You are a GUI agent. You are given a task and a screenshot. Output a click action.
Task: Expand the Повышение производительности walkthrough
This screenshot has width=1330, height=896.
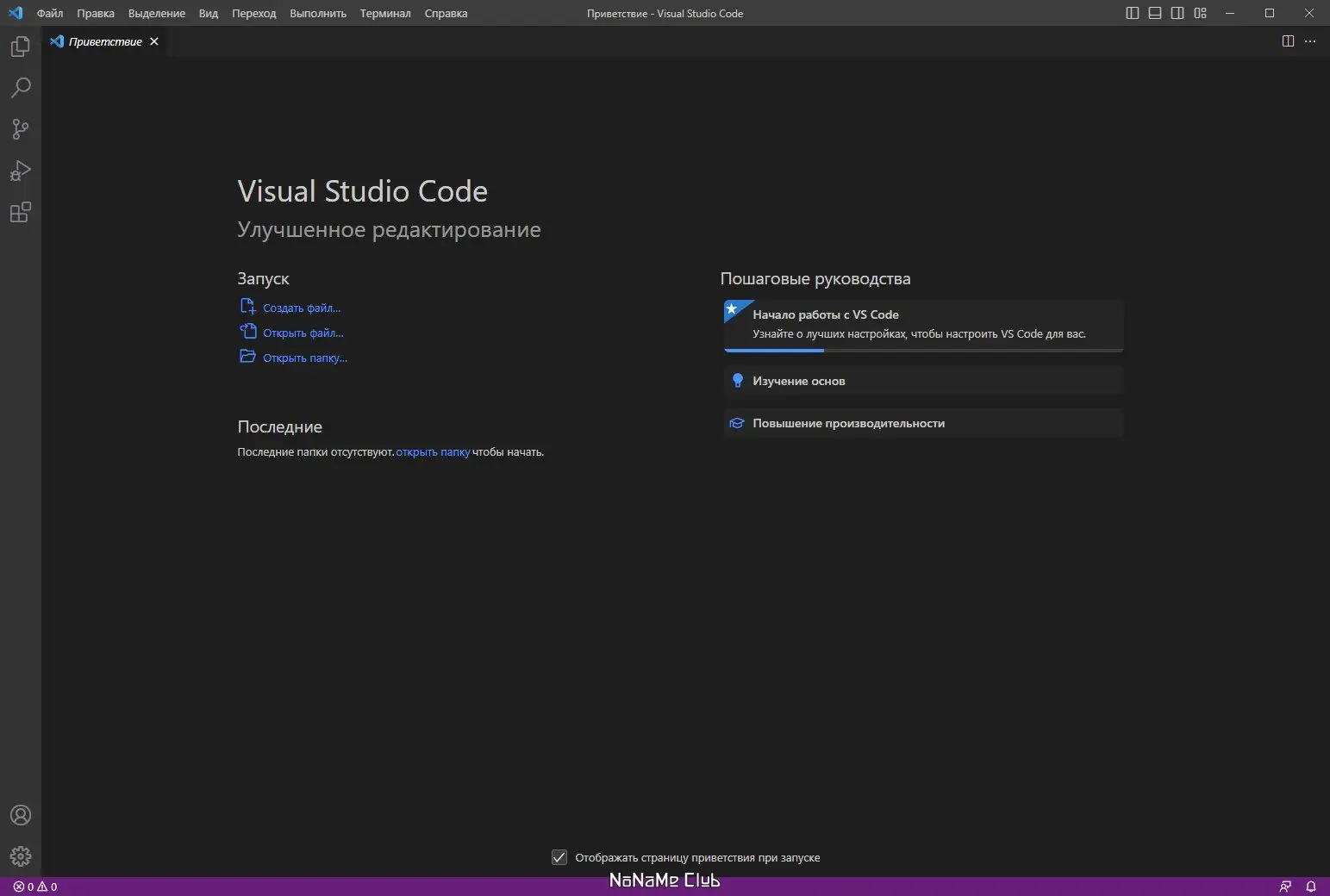pos(848,423)
